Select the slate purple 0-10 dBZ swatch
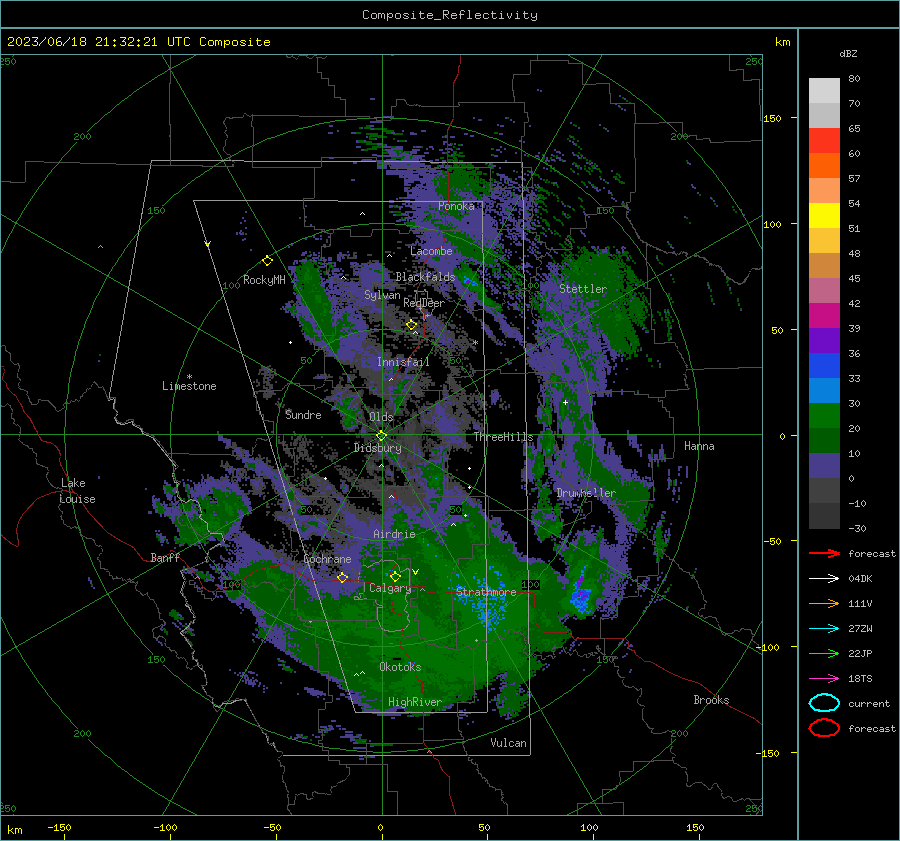Screen dimensions: 900x841 pyautogui.click(x=824, y=466)
